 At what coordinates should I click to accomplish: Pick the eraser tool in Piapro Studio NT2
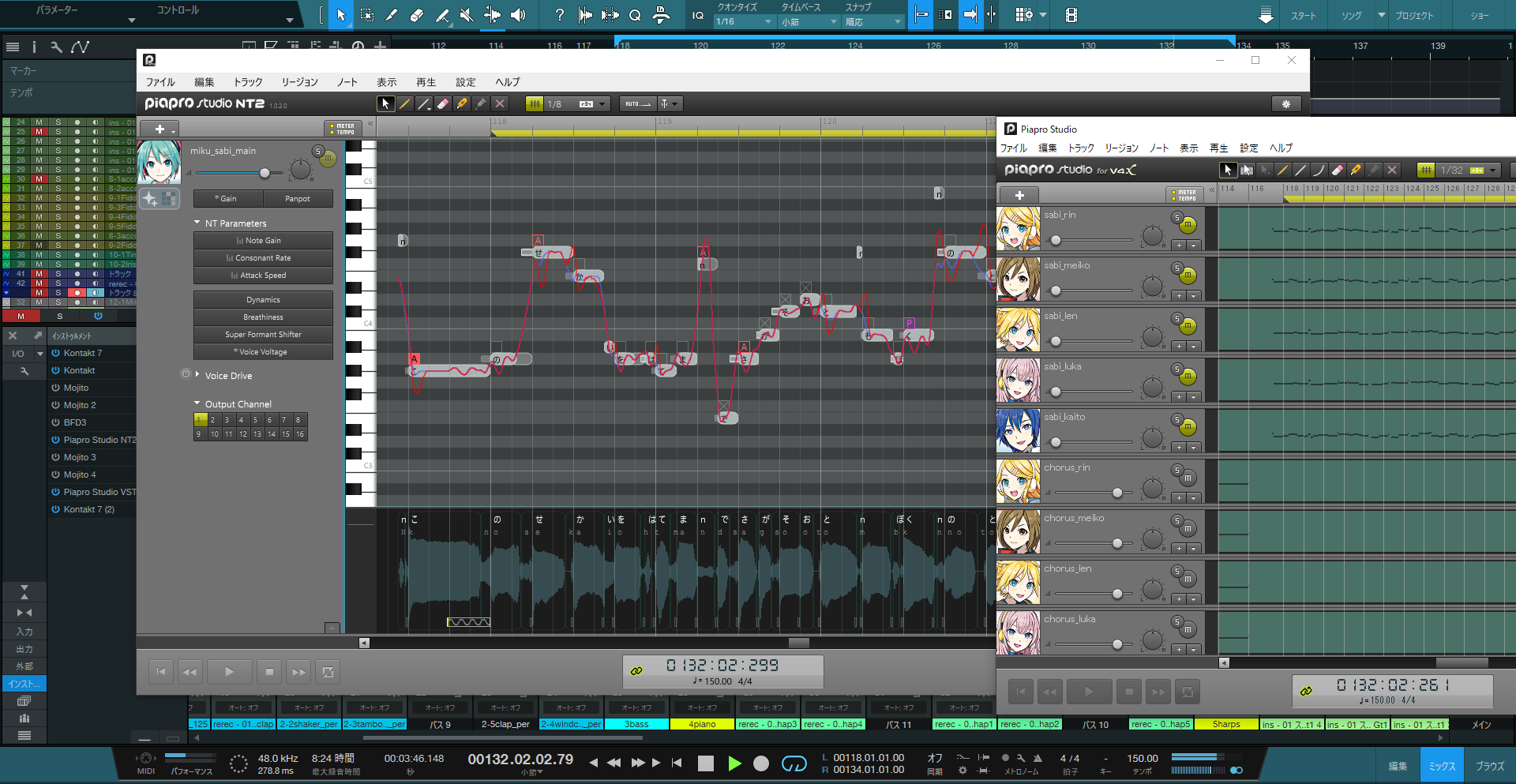tap(443, 103)
